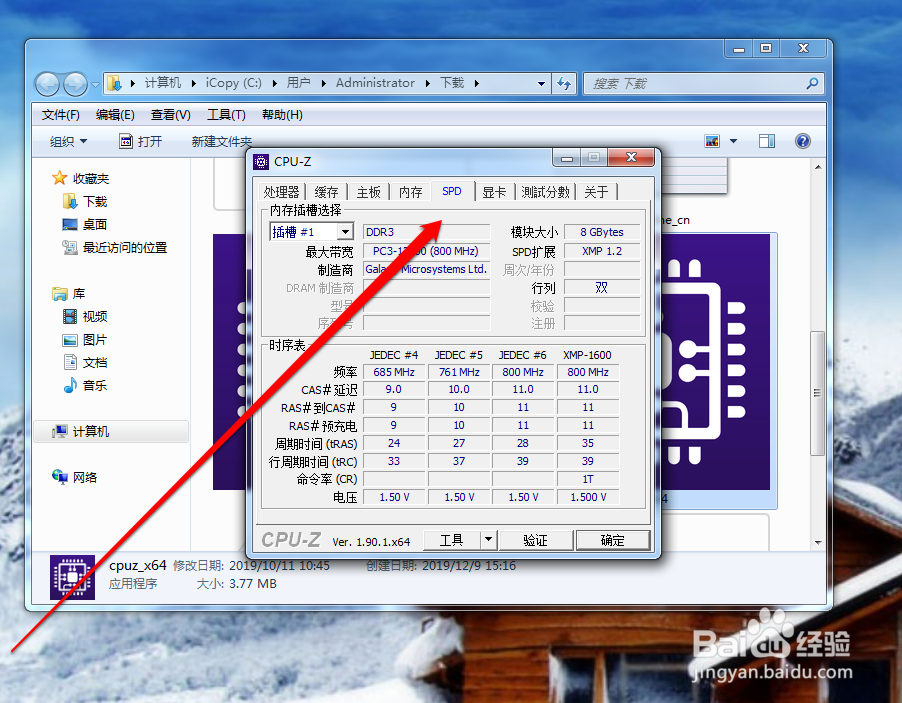The image size is (902, 703).
Task: Expand the 计算机 breadcrumb arrow
Action: coord(193,83)
